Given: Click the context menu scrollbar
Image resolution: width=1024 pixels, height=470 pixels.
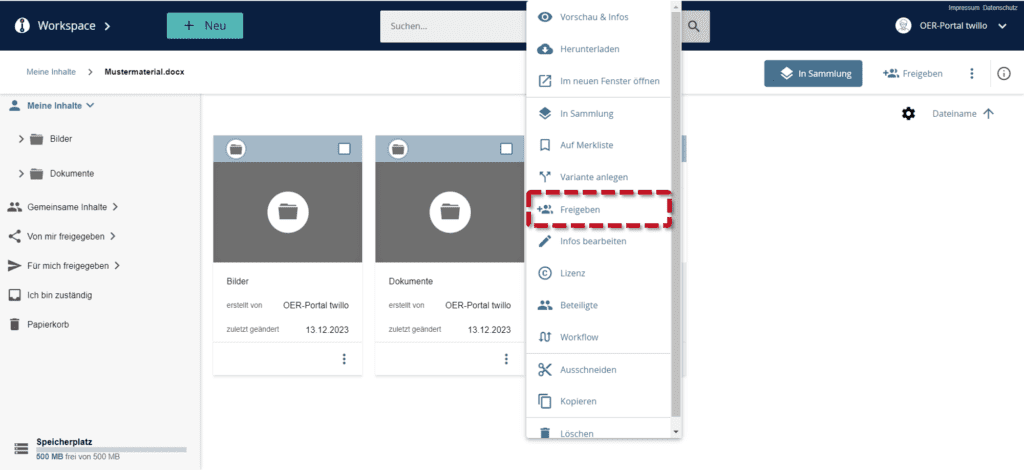Looking at the screenshot, I should coord(677,200).
